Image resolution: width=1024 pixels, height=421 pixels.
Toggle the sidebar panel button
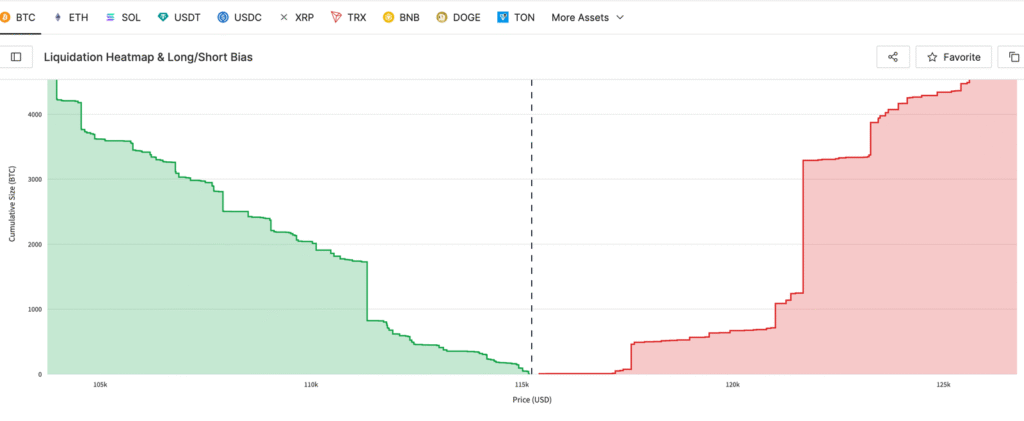point(16,57)
